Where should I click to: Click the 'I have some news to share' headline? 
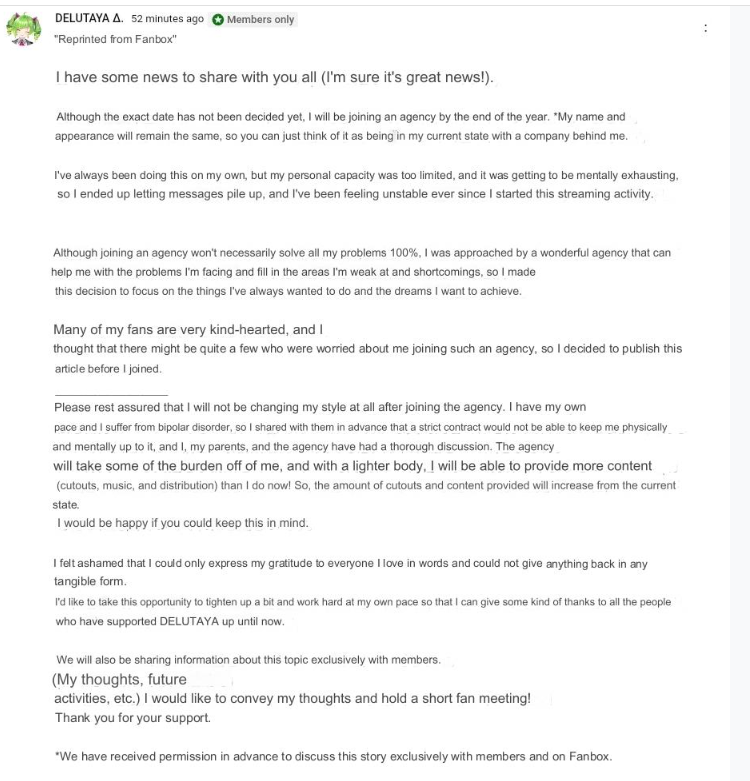[274, 77]
